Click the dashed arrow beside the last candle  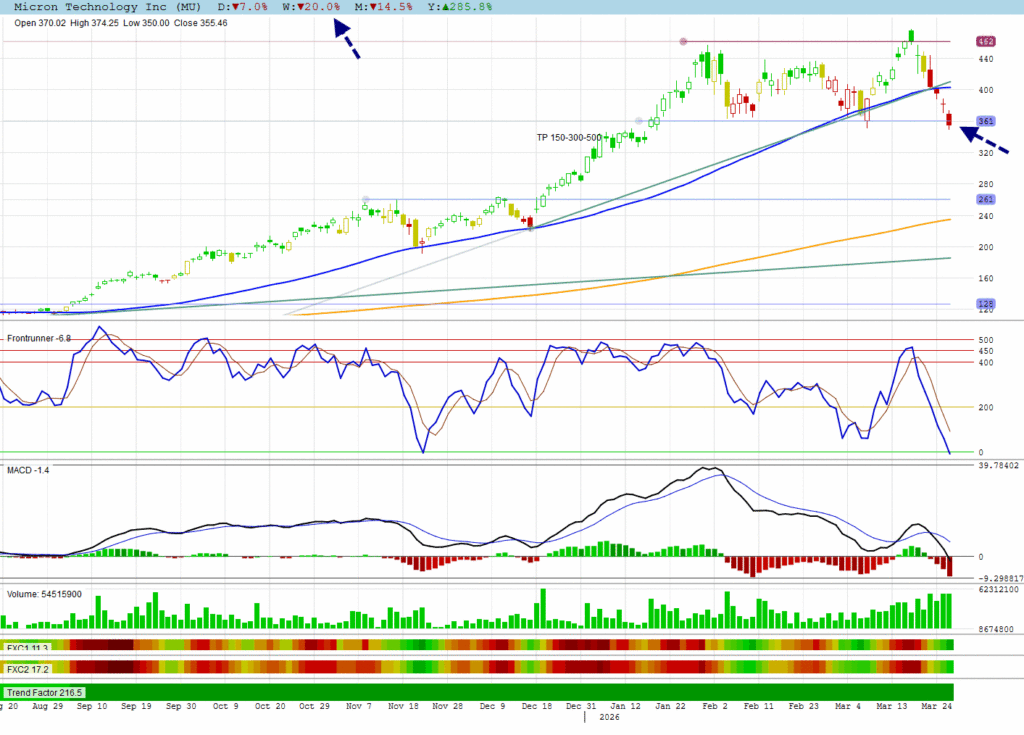(x=984, y=139)
